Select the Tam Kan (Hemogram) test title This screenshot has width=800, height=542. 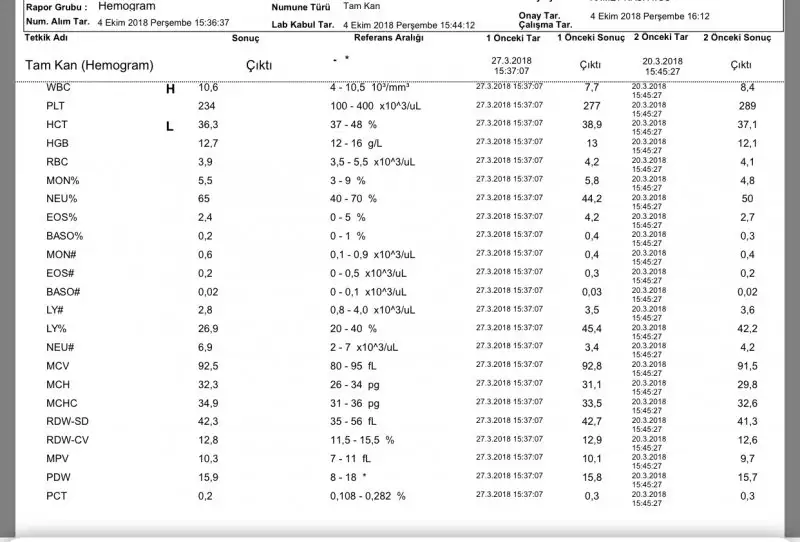88,65
